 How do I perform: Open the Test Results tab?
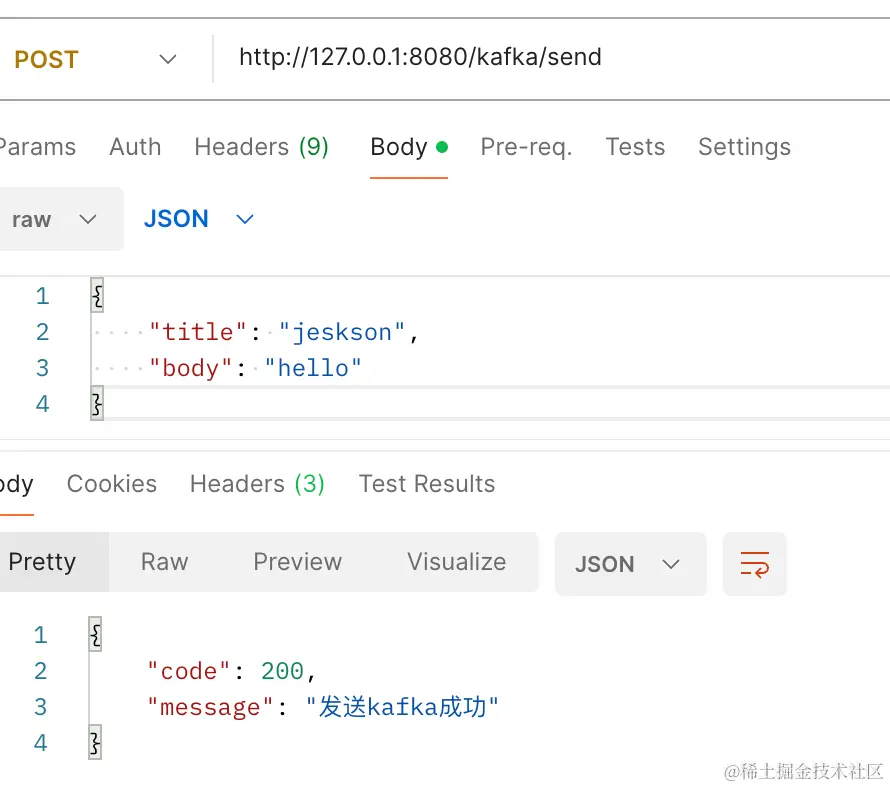[427, 484]
